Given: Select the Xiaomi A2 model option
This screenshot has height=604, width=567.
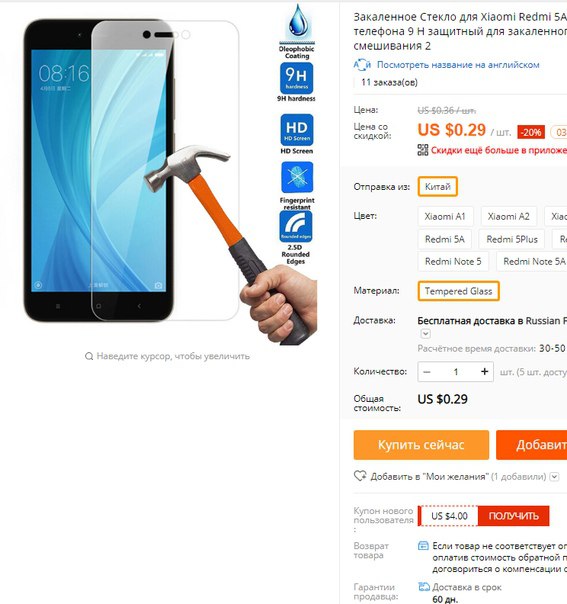Looking at the screenshot, I should click(508, 216).
